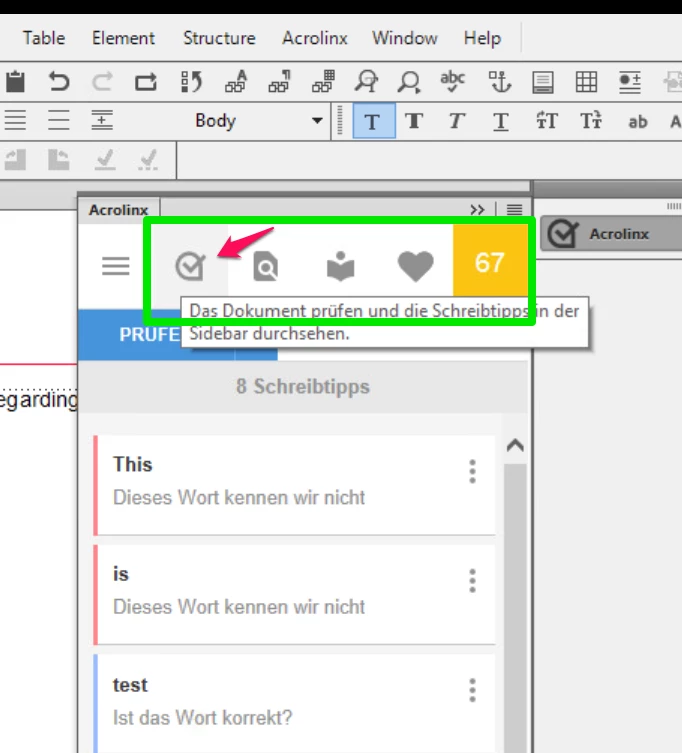
Task: Click the Redo arrow icon
Action: click(x=102, y=82)
